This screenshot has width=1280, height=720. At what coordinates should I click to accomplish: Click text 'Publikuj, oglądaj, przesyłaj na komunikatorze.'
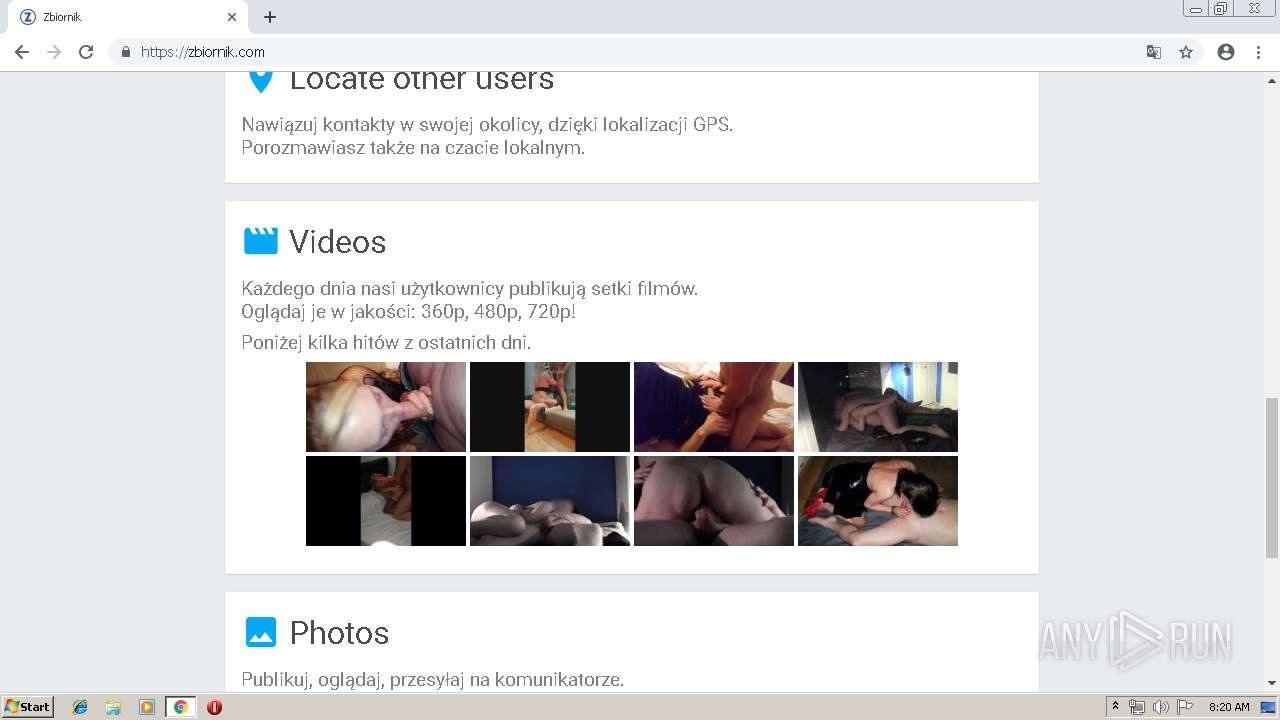pos(432,680)
